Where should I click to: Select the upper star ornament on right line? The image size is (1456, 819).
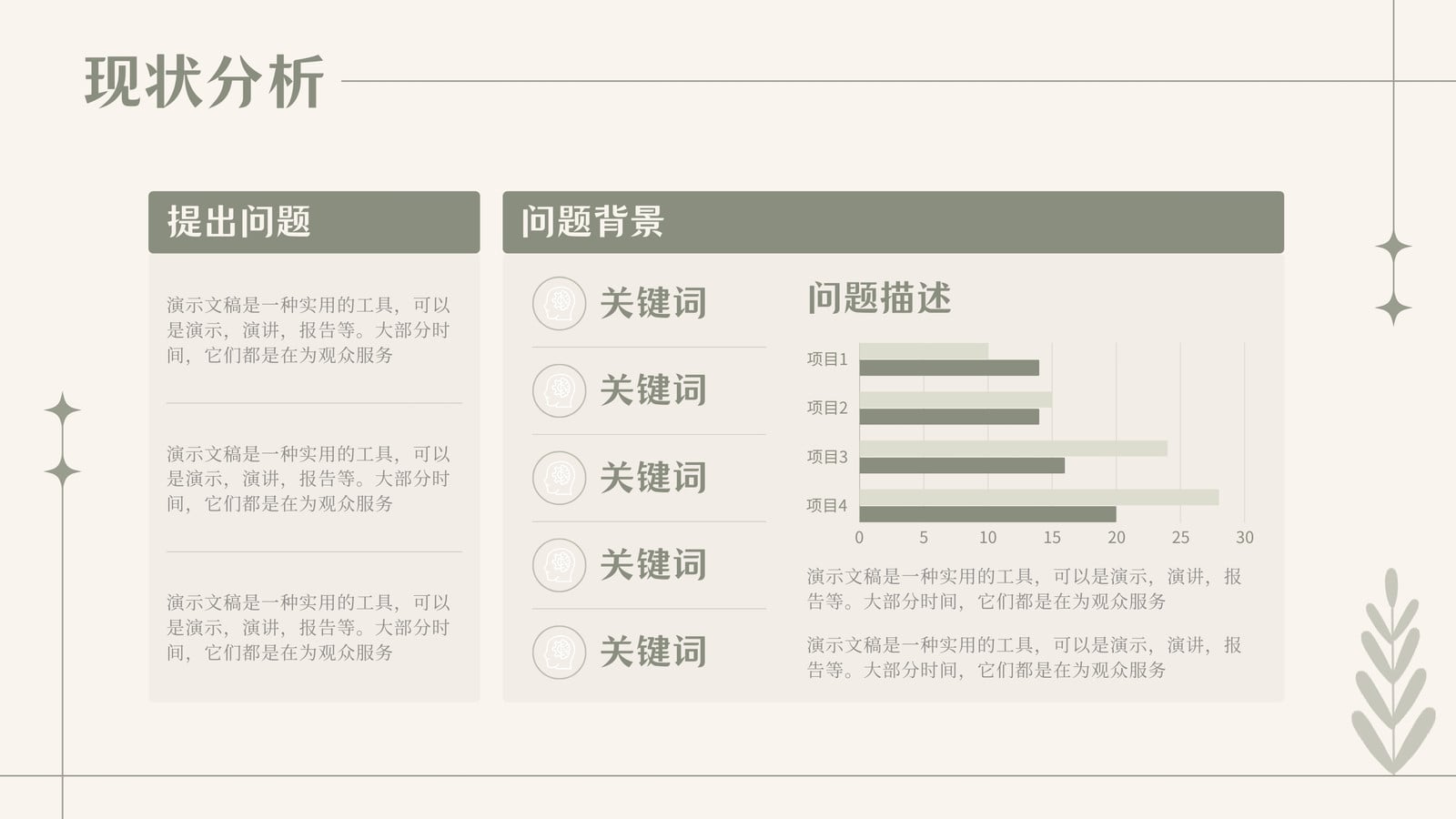[1393, 247]
